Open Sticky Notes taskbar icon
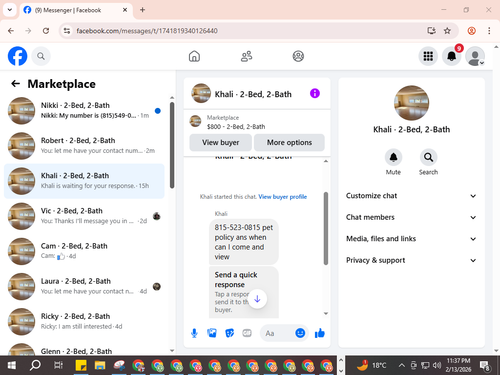The height and width of the screenshot is (375, 500). coord(81,366)
